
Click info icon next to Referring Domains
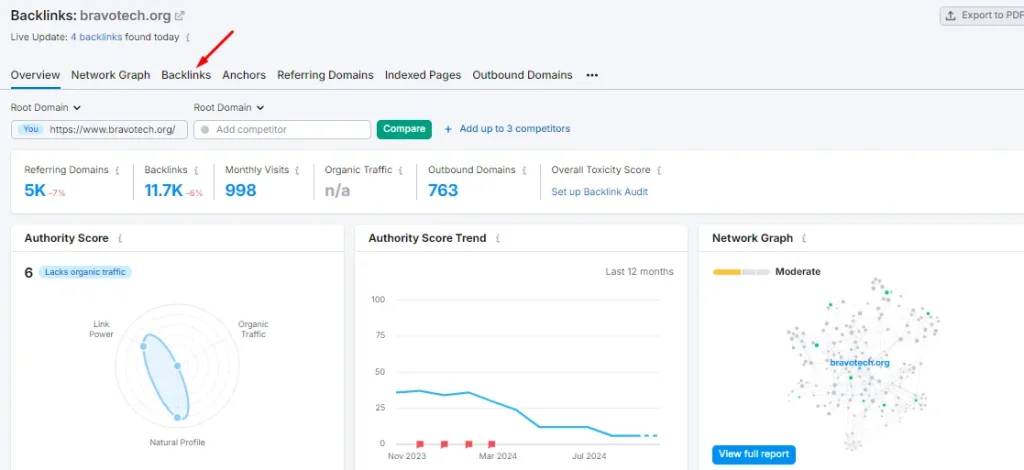[118, 170]
